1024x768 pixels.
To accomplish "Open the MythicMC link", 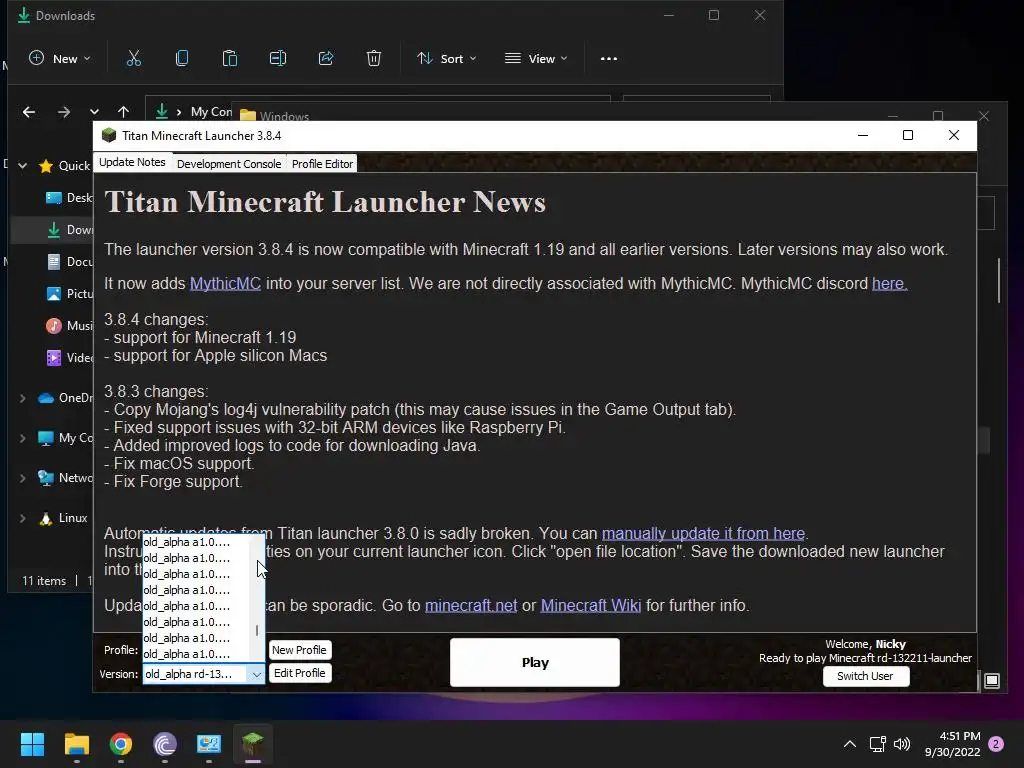I will coord(225,283).
